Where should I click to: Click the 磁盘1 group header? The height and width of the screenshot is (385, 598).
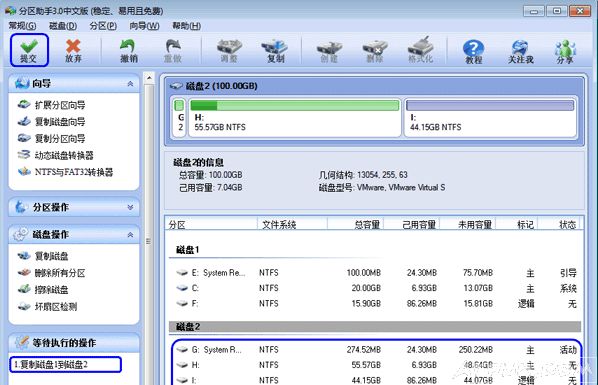tap(187, 250)
